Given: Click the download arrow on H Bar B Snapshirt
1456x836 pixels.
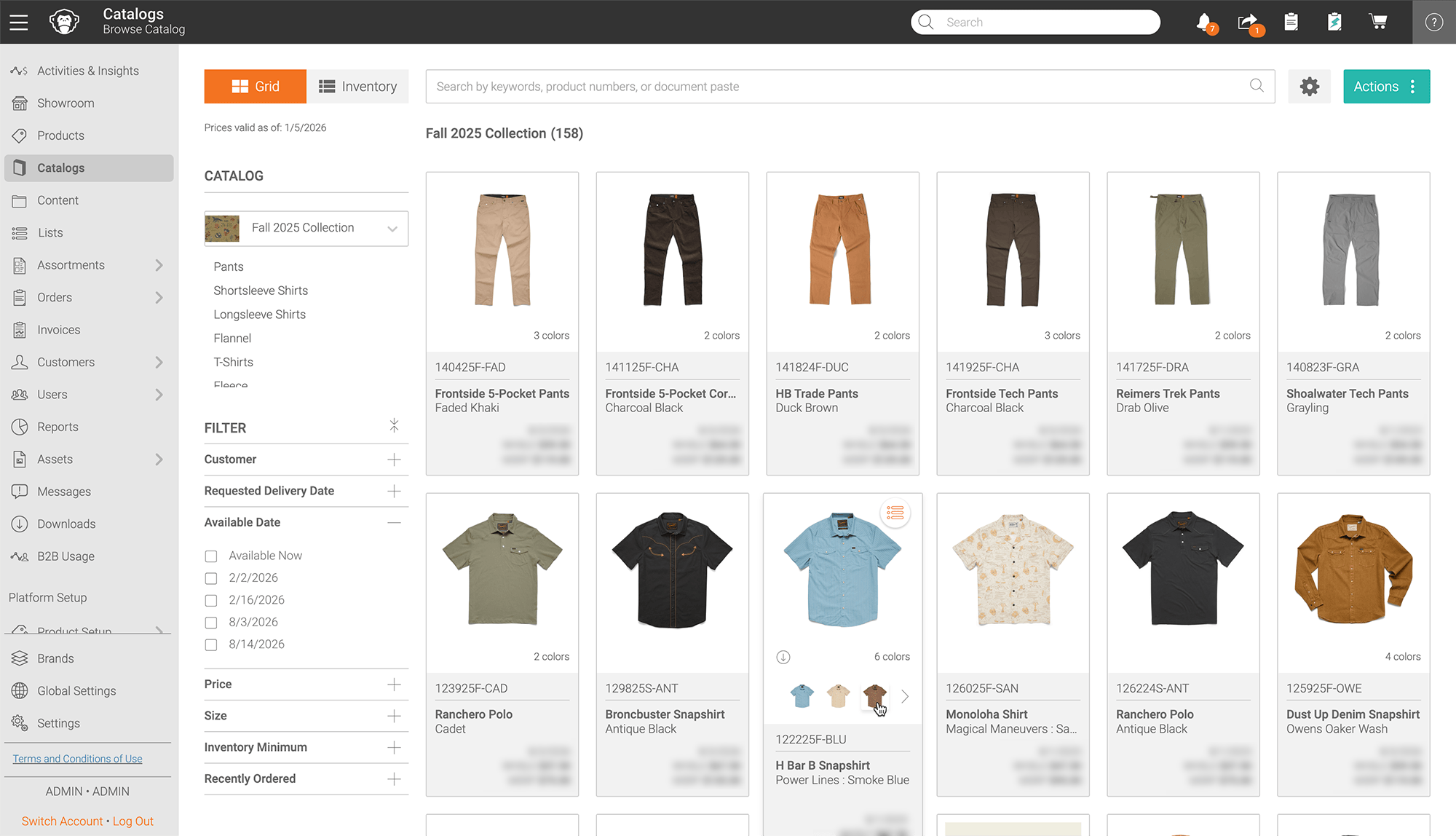Looking at the screenshot, I should pyautogui.click(x=783, y=656).
